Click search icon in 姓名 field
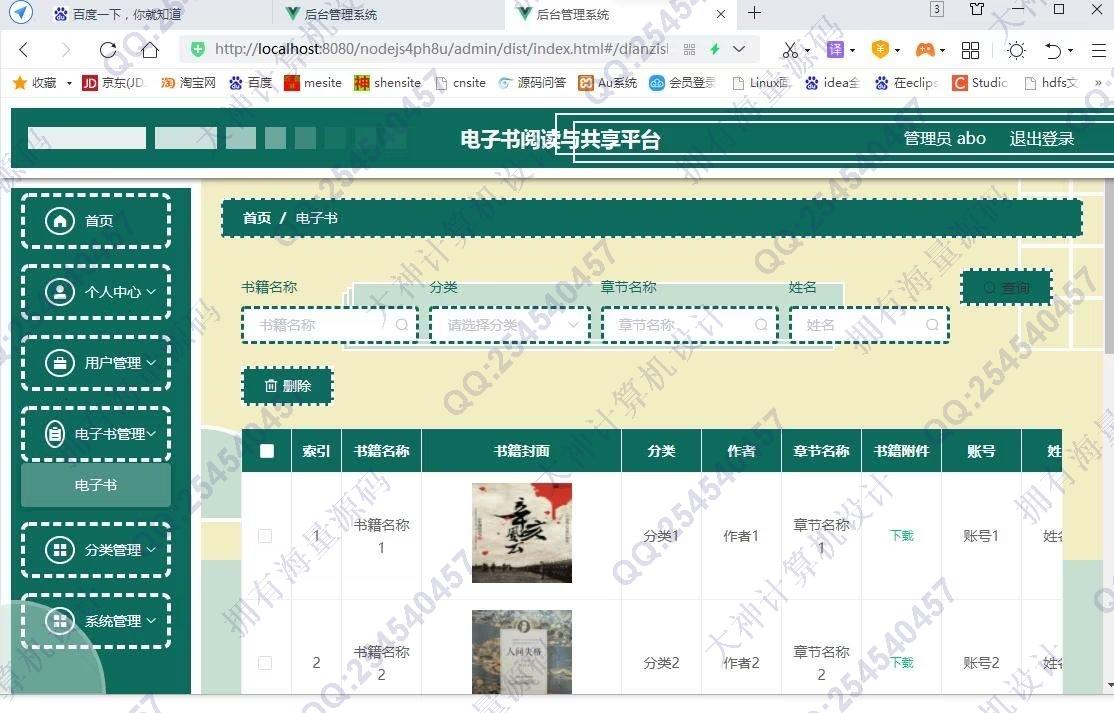The height and width of the screenshot is (713, 1114). (x=932, y=325)
